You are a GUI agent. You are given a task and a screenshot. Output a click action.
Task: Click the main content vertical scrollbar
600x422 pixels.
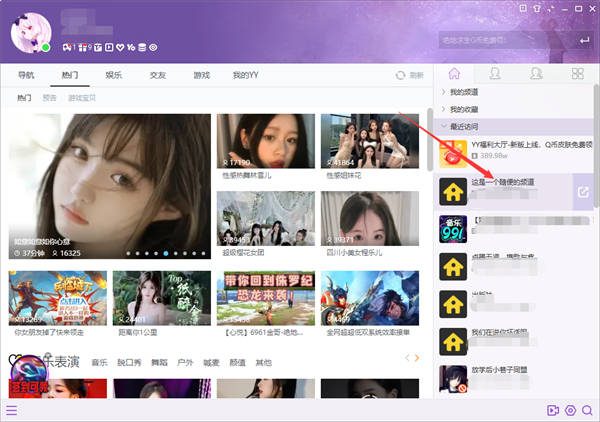tap(430, 139)
